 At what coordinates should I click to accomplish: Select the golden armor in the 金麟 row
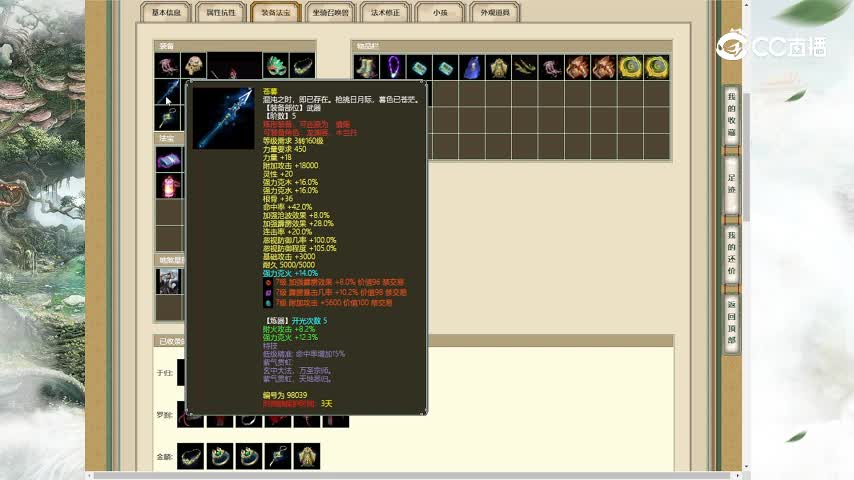(307, 455)
